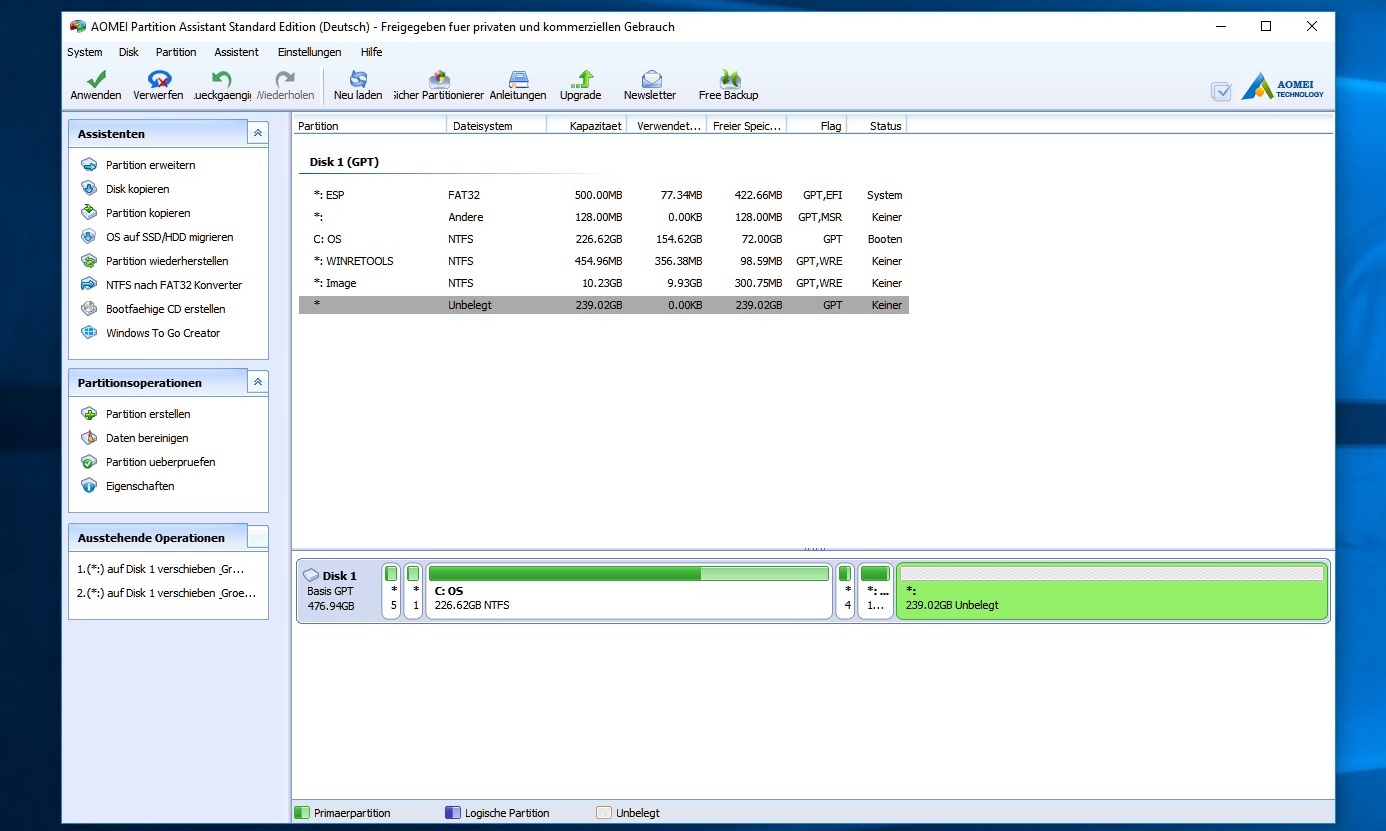Open the Newsletter toolbar icon

coord(650,85)
